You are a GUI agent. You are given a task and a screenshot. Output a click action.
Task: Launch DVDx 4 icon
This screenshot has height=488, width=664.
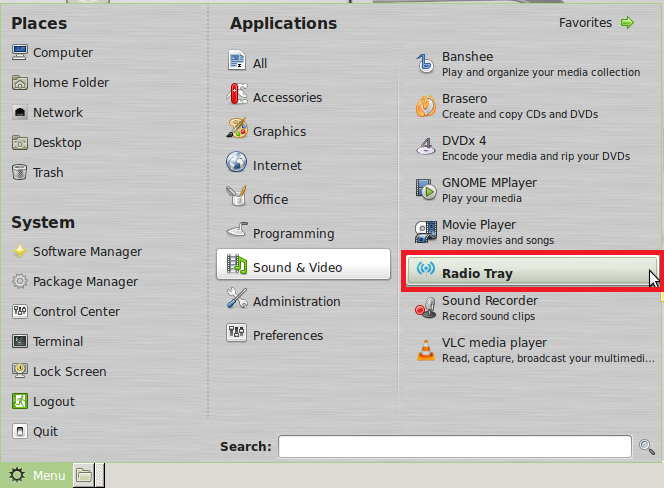[426, 147]
